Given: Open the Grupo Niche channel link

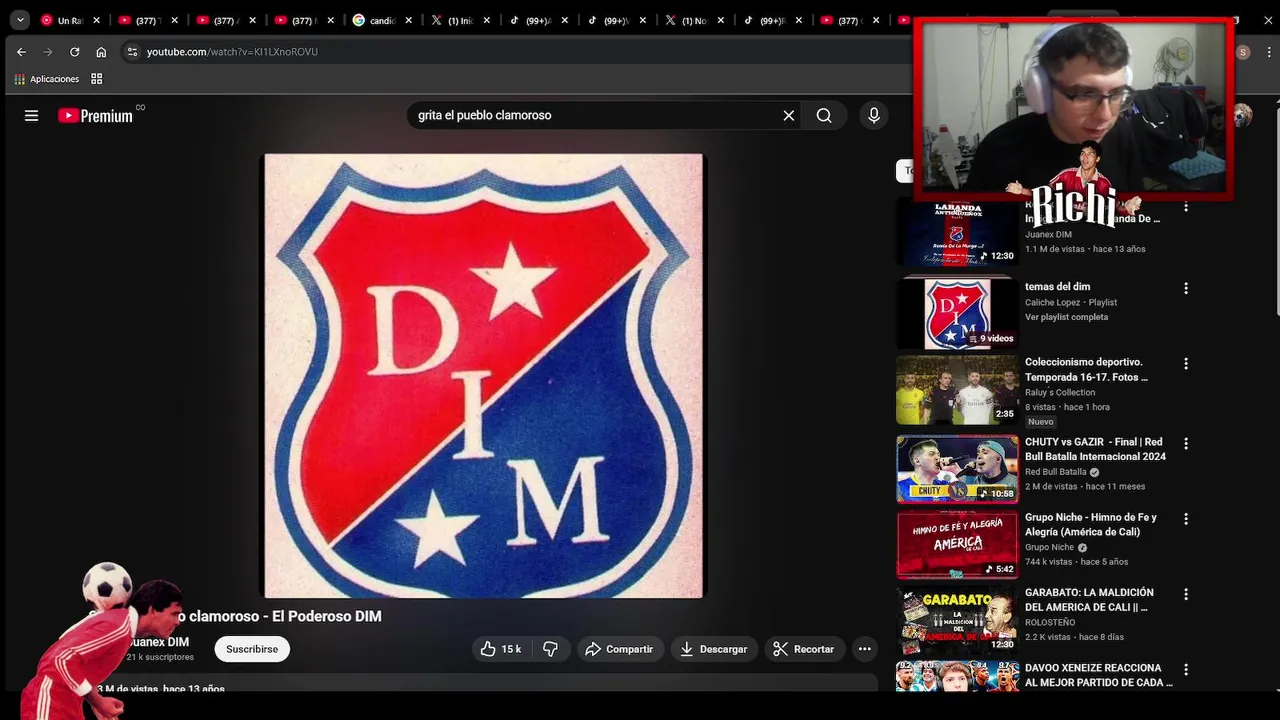Looking at the screenshot, I should click(1049, 548).
